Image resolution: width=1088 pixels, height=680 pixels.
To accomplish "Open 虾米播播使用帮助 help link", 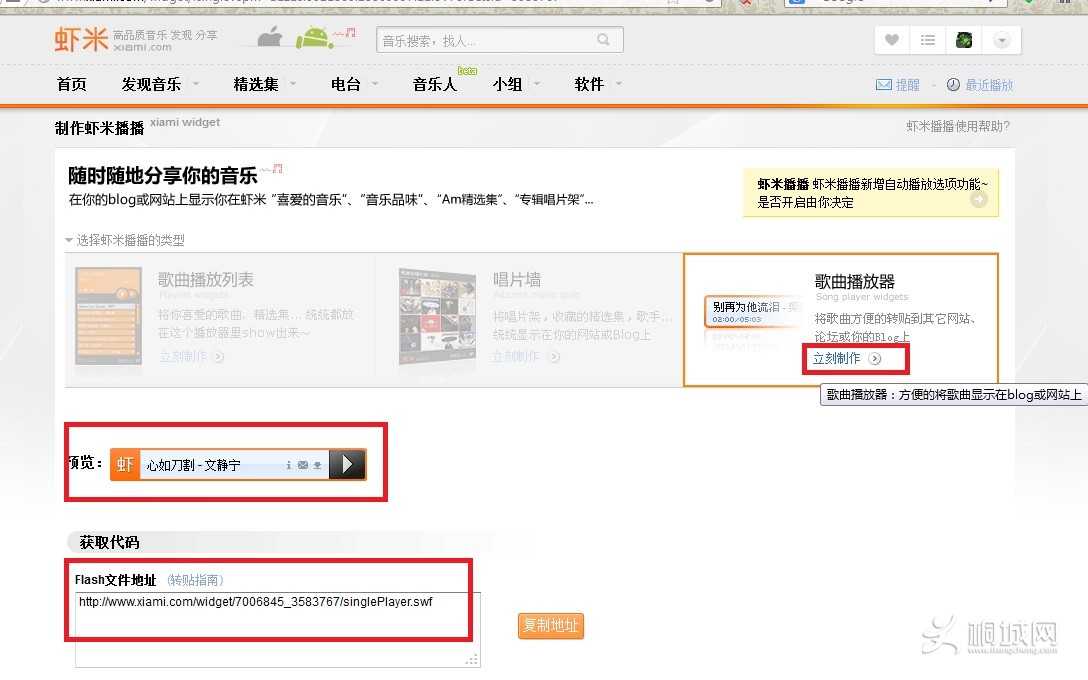I will pos(958,126).
